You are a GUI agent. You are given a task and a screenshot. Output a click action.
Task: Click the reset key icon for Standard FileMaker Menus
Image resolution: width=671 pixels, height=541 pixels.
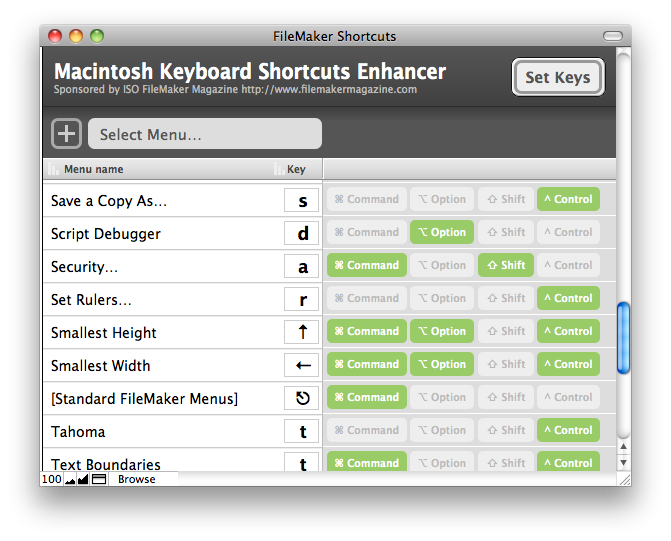pos(302,398)
